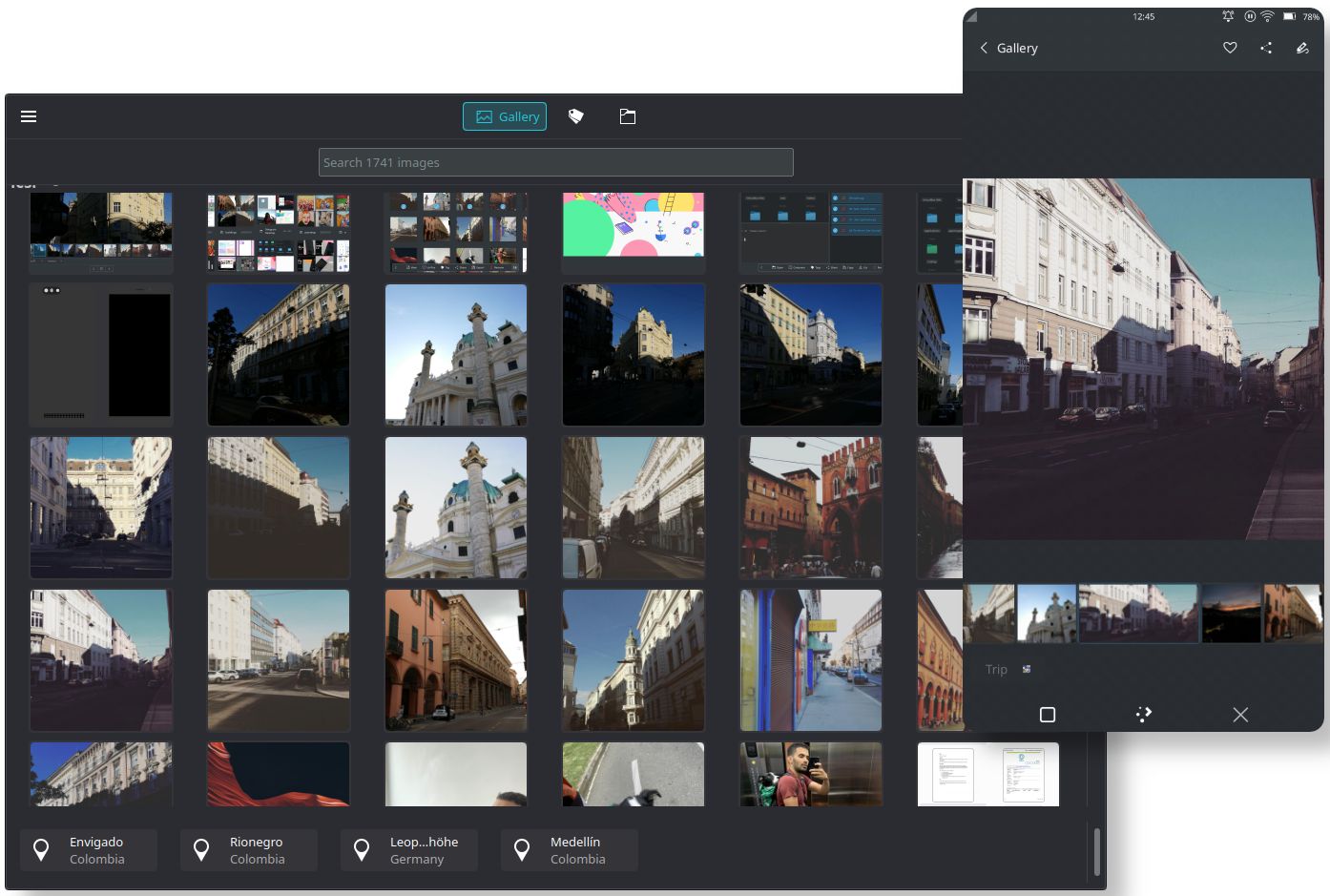Click the notification bell status icon

tap(1228, 16)
